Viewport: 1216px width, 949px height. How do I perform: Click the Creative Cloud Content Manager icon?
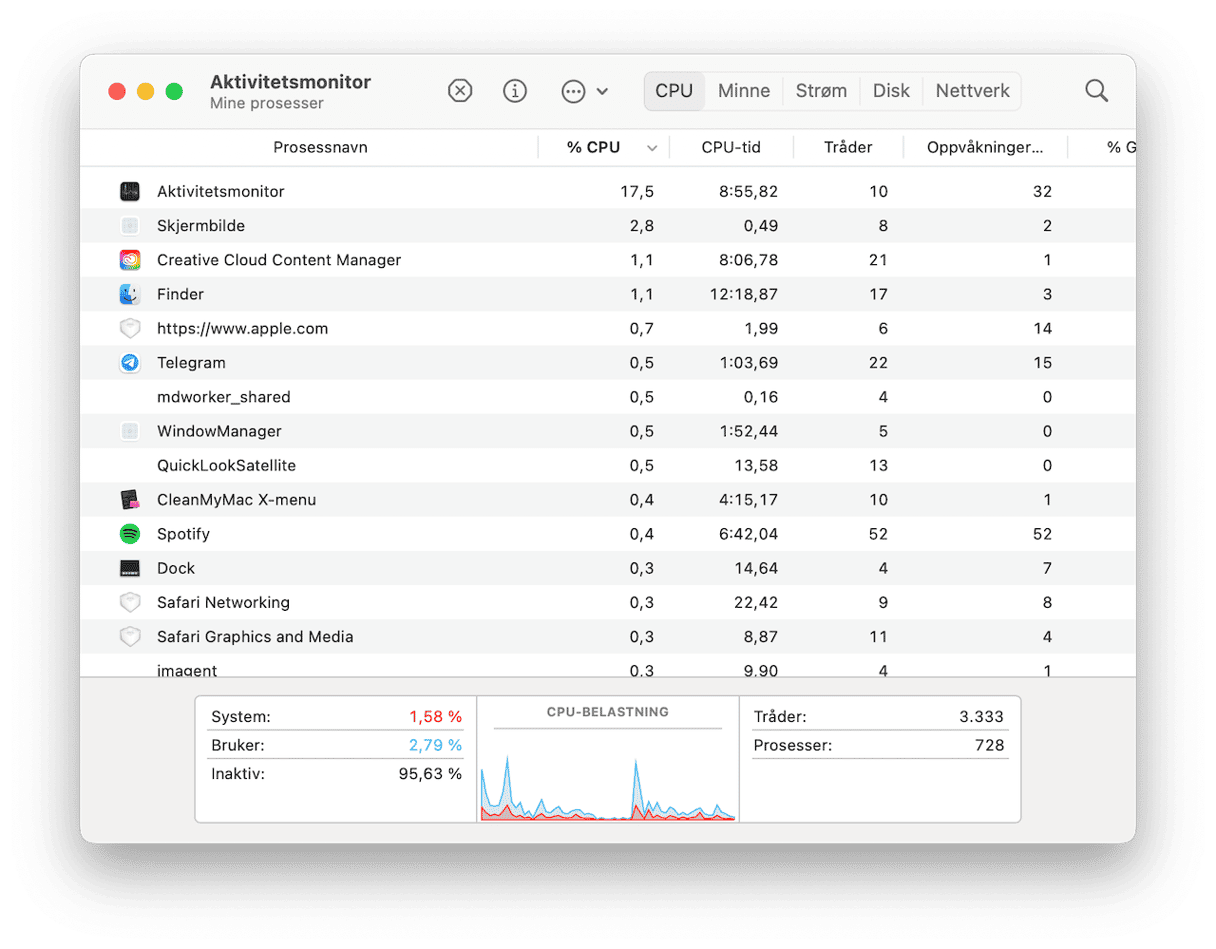click(x=129, y=260)
